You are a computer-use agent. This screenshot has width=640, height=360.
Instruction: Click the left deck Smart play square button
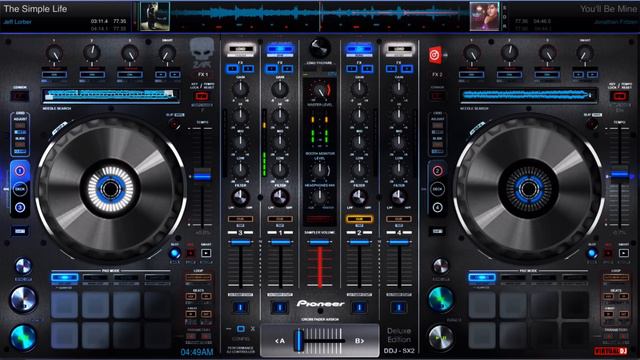(206, 253)
